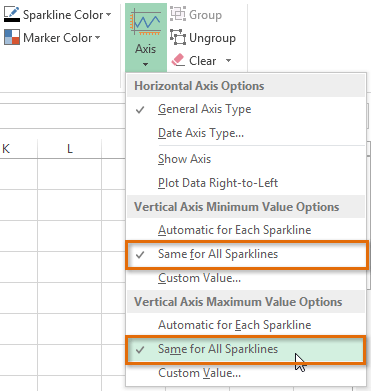Viewport: 371px width, 391px height.
Task: Click the Horizontal Axis Options heading
Action: 199,86
